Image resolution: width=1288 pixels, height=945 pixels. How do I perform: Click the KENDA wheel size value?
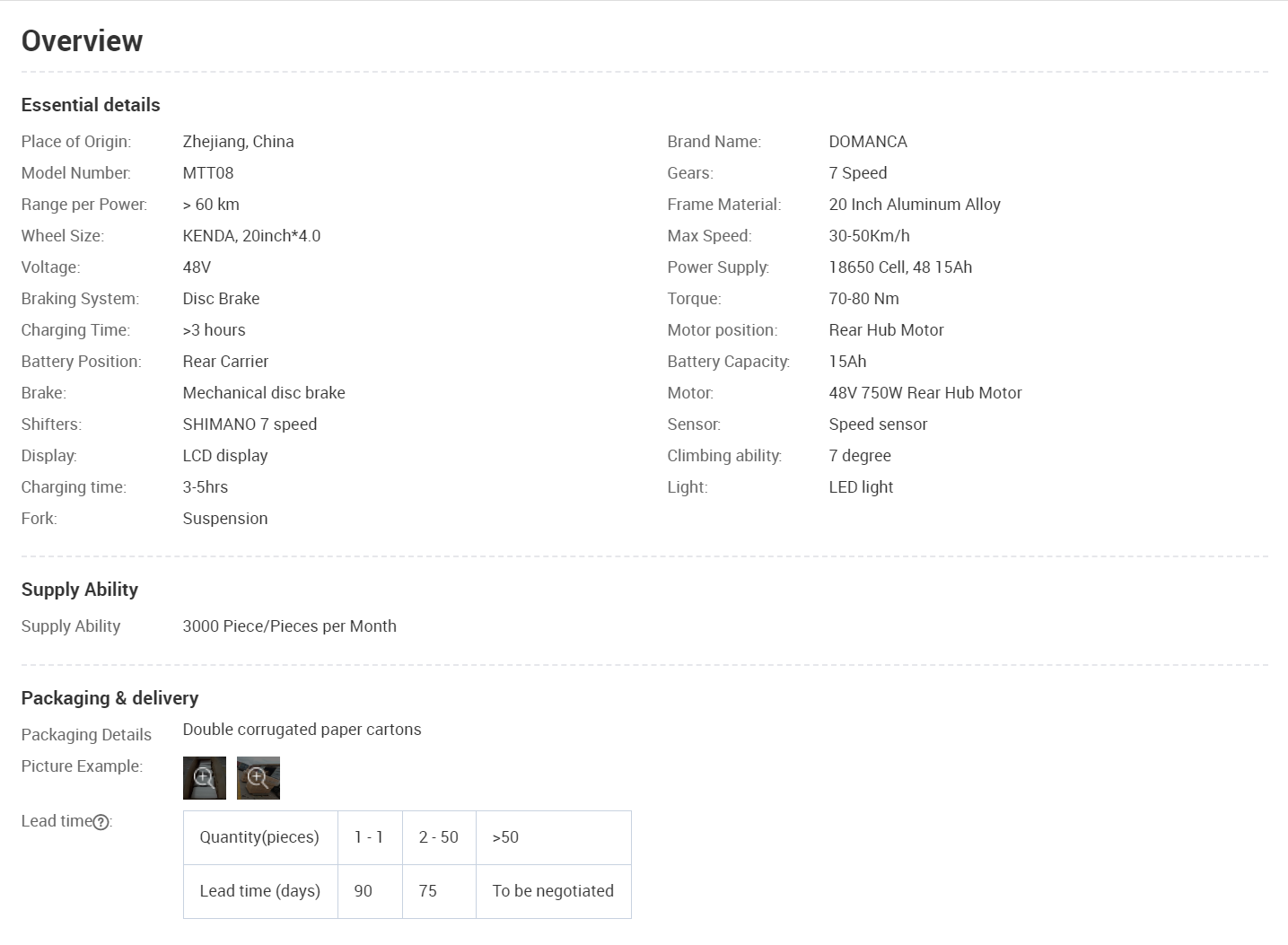tap(251, 236)
